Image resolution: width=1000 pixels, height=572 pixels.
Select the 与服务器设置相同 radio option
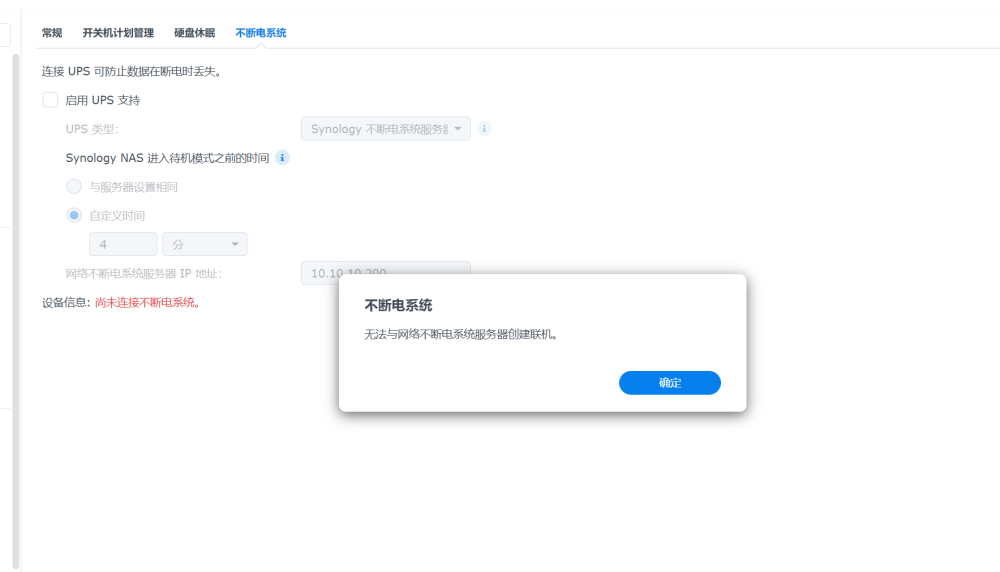click(x=74, y=186)
